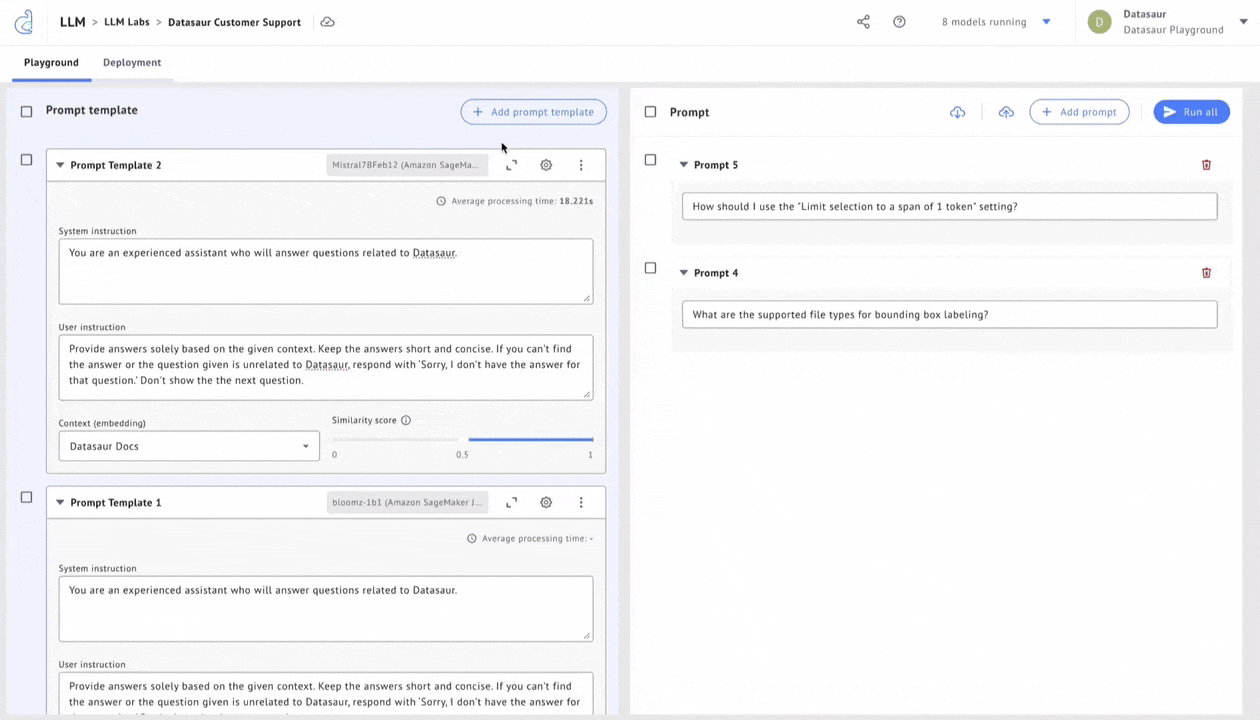
Task: Open the help question mark icon
Action: (x=899, y=22)
